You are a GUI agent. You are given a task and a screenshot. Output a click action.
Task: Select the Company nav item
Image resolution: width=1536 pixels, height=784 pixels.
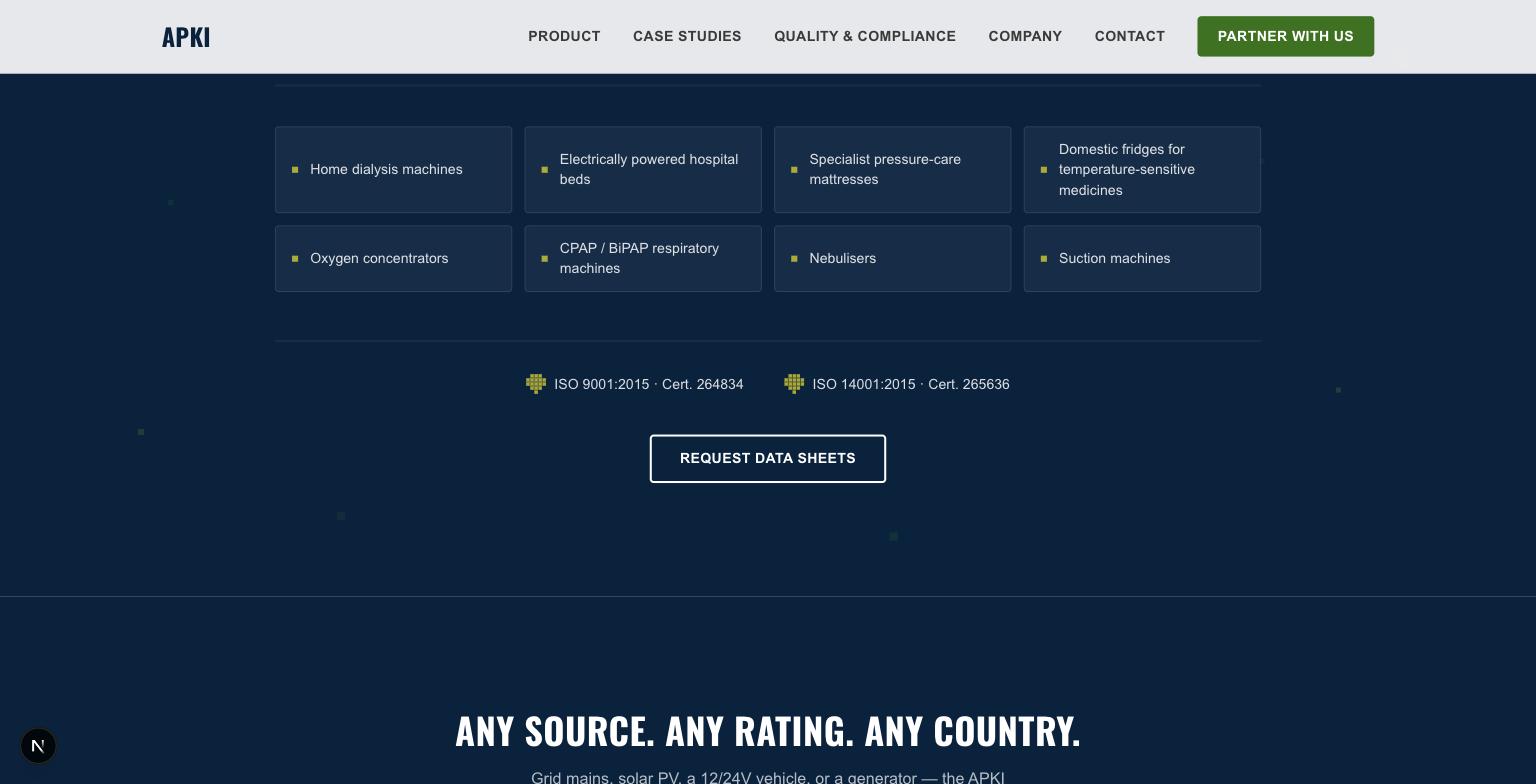click(1025, 36)
